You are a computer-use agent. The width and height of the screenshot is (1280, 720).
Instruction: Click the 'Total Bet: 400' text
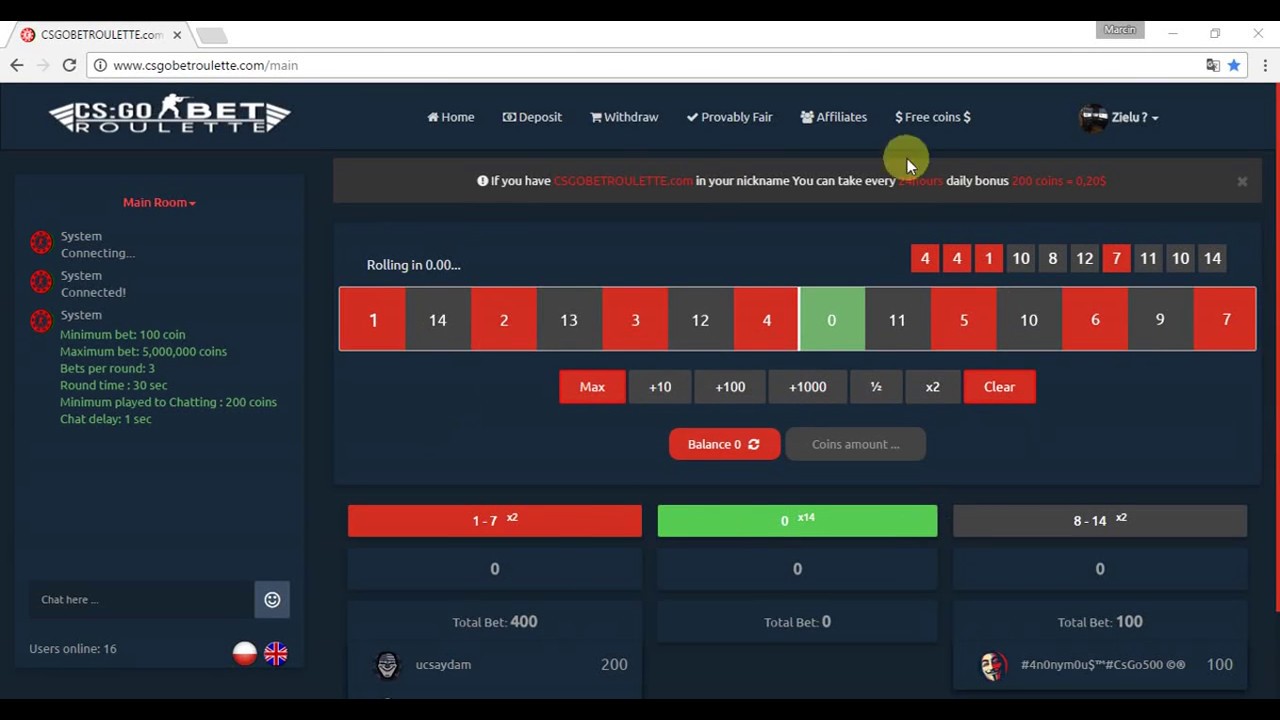coord(495,622)
